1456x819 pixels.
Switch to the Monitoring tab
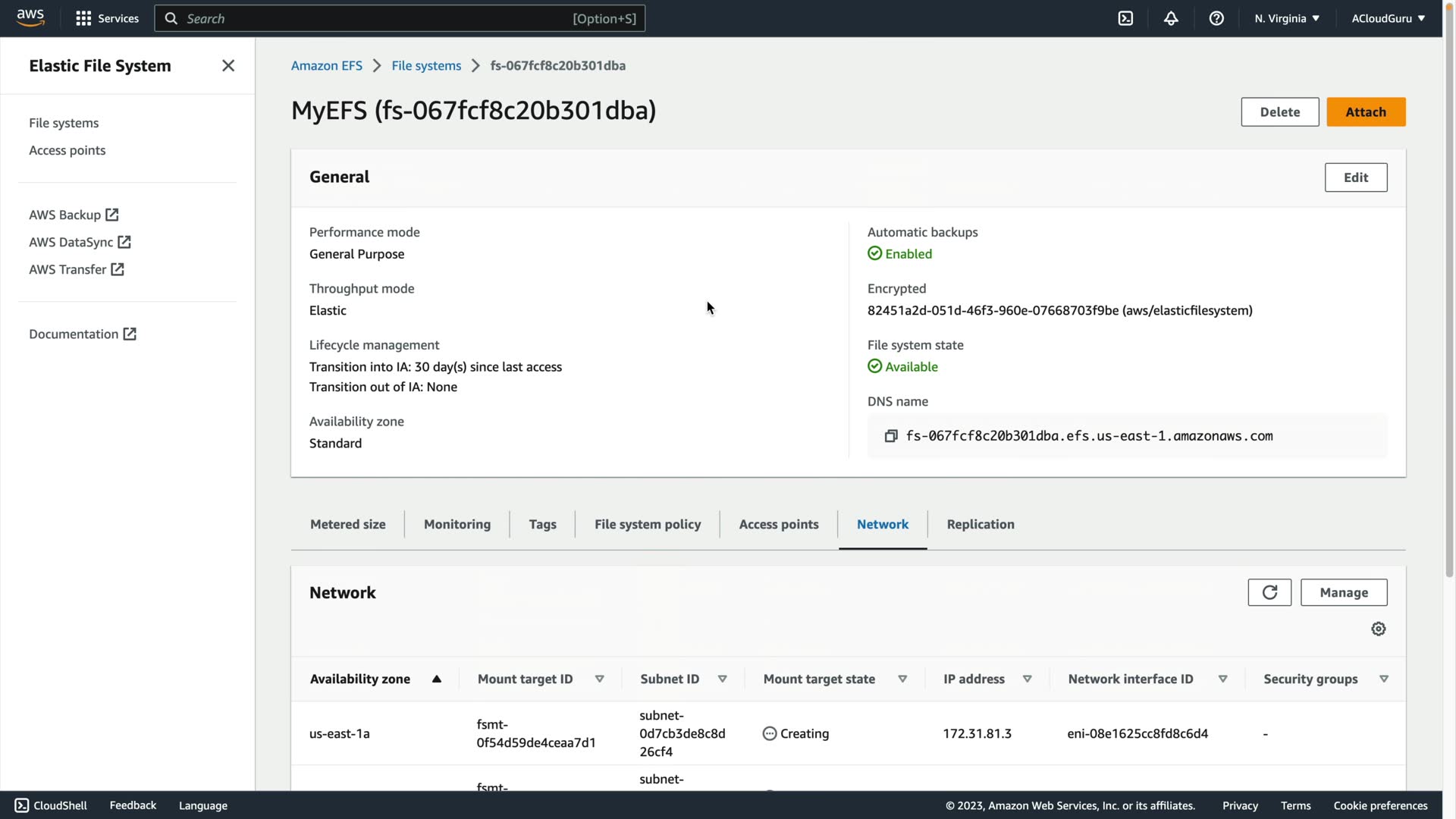[457, 524]
